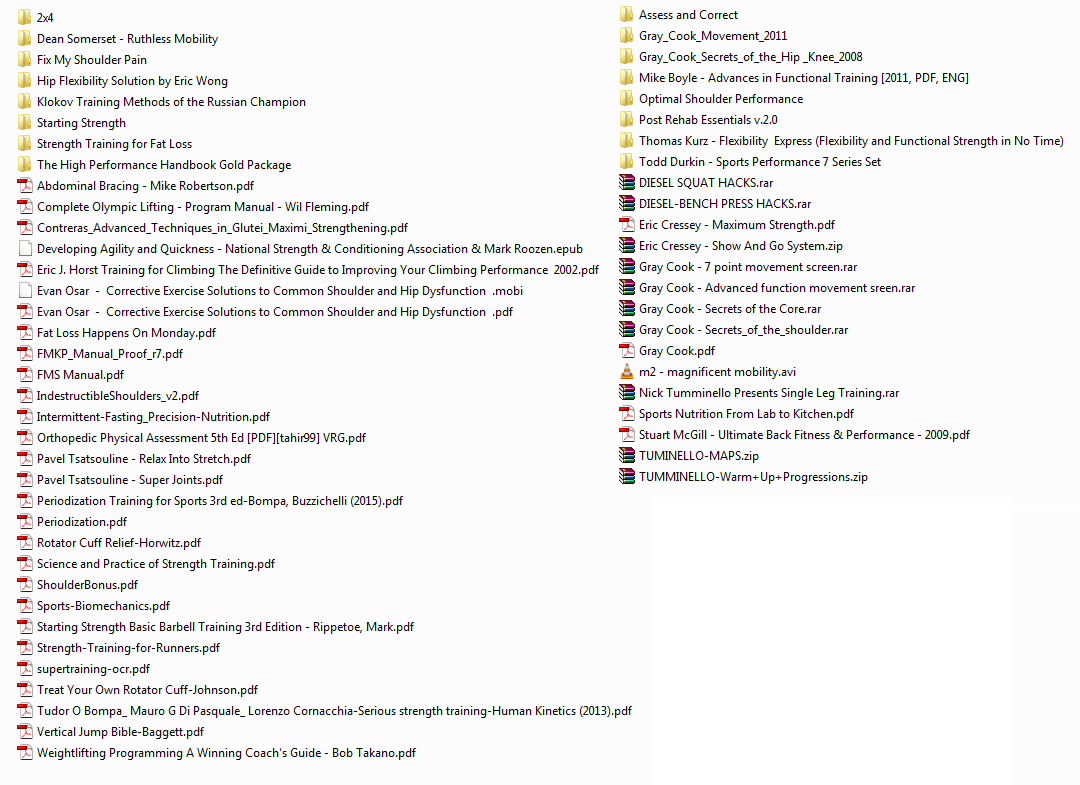Viewport: 1080px width, 785px height.
Task: Click the RAR archive icon for DIESEL SQUAT HACKS.rar
Action: click(x=627, y=182)
